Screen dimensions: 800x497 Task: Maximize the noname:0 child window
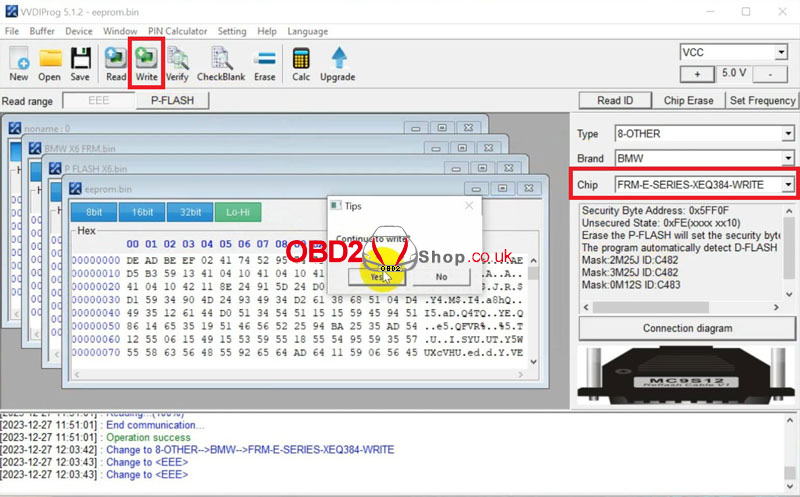tap(442, 128)
